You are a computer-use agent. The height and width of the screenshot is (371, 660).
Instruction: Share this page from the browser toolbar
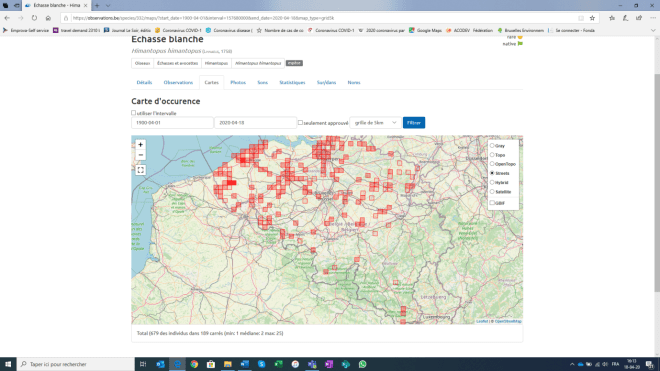point(639,18)
